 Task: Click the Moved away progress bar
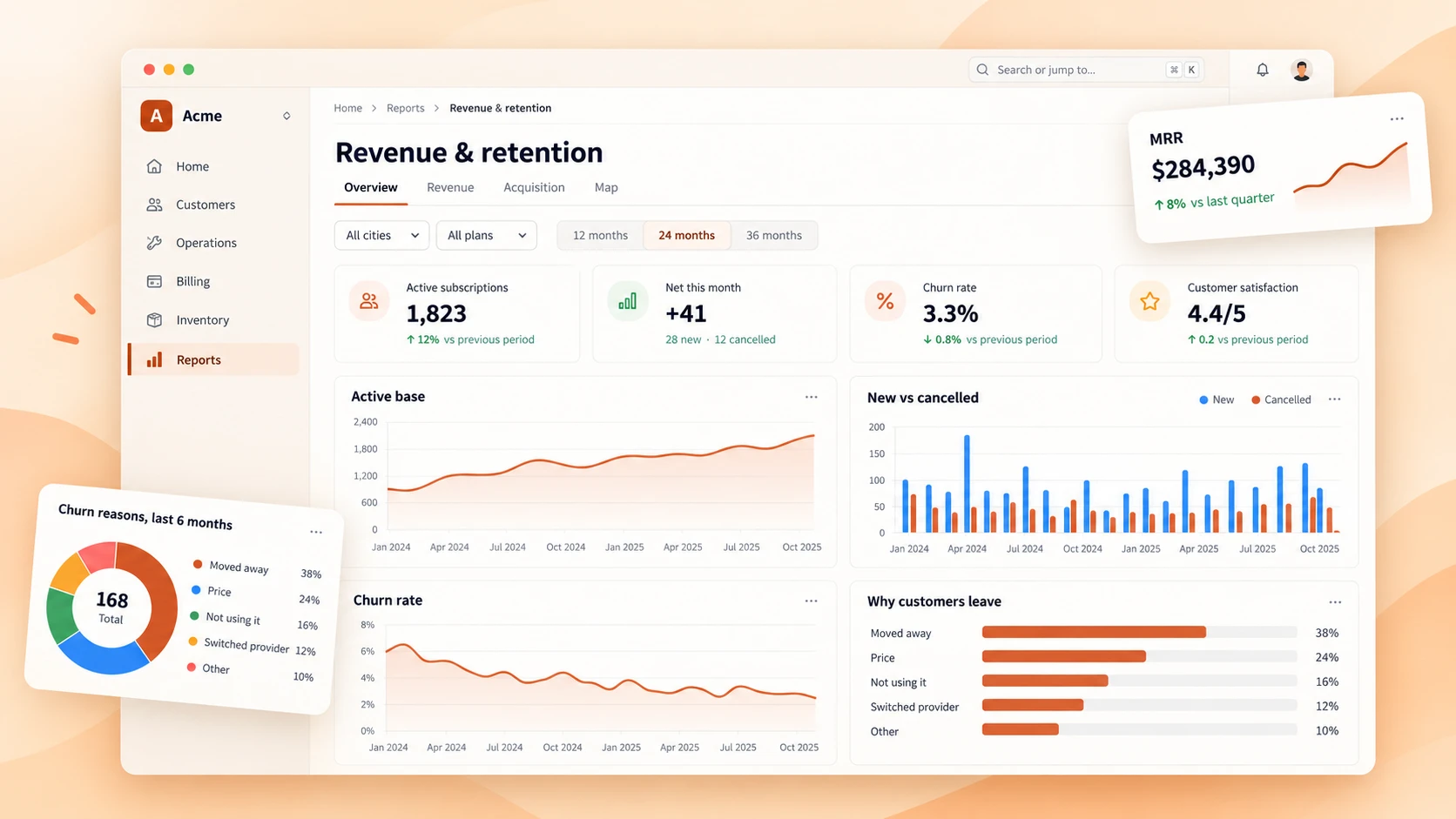(1140, 633)
